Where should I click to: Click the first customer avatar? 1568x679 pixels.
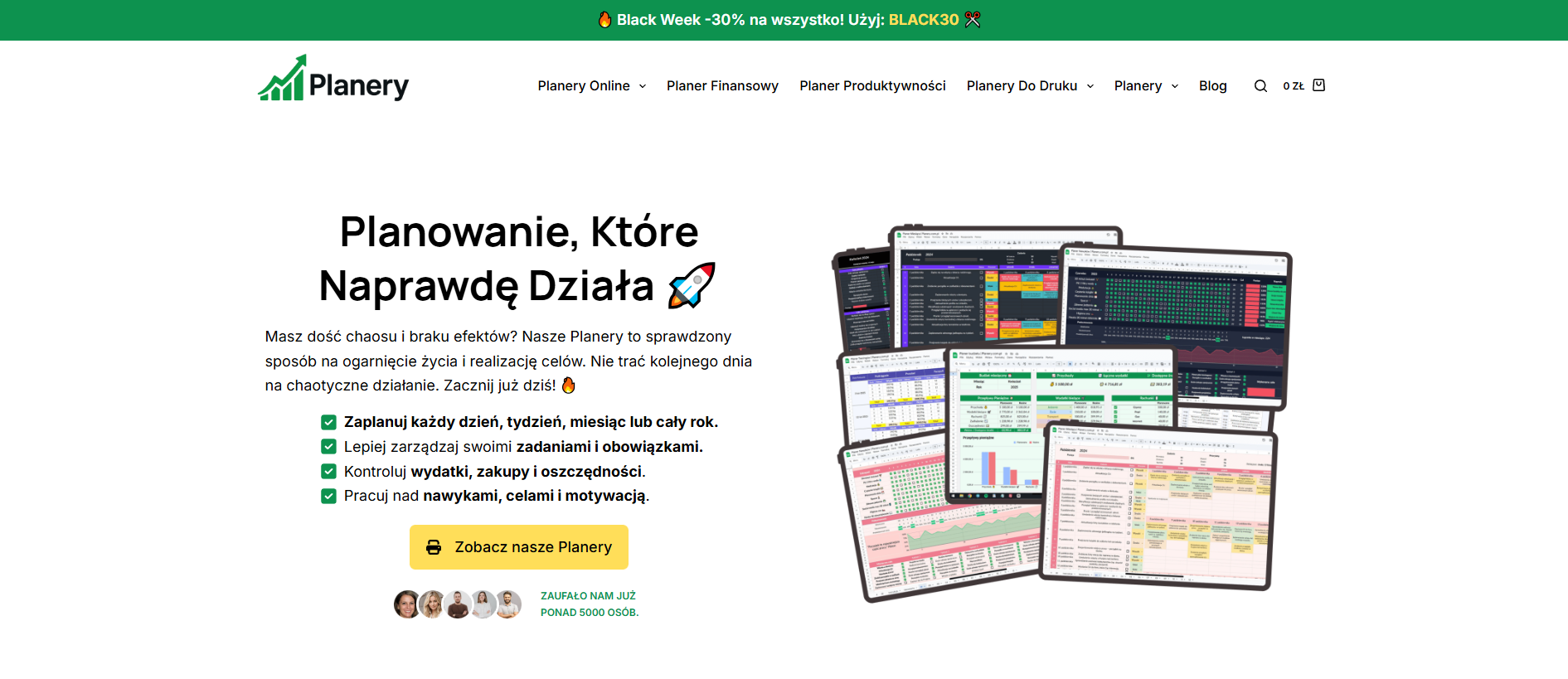(x=406, y=604)
